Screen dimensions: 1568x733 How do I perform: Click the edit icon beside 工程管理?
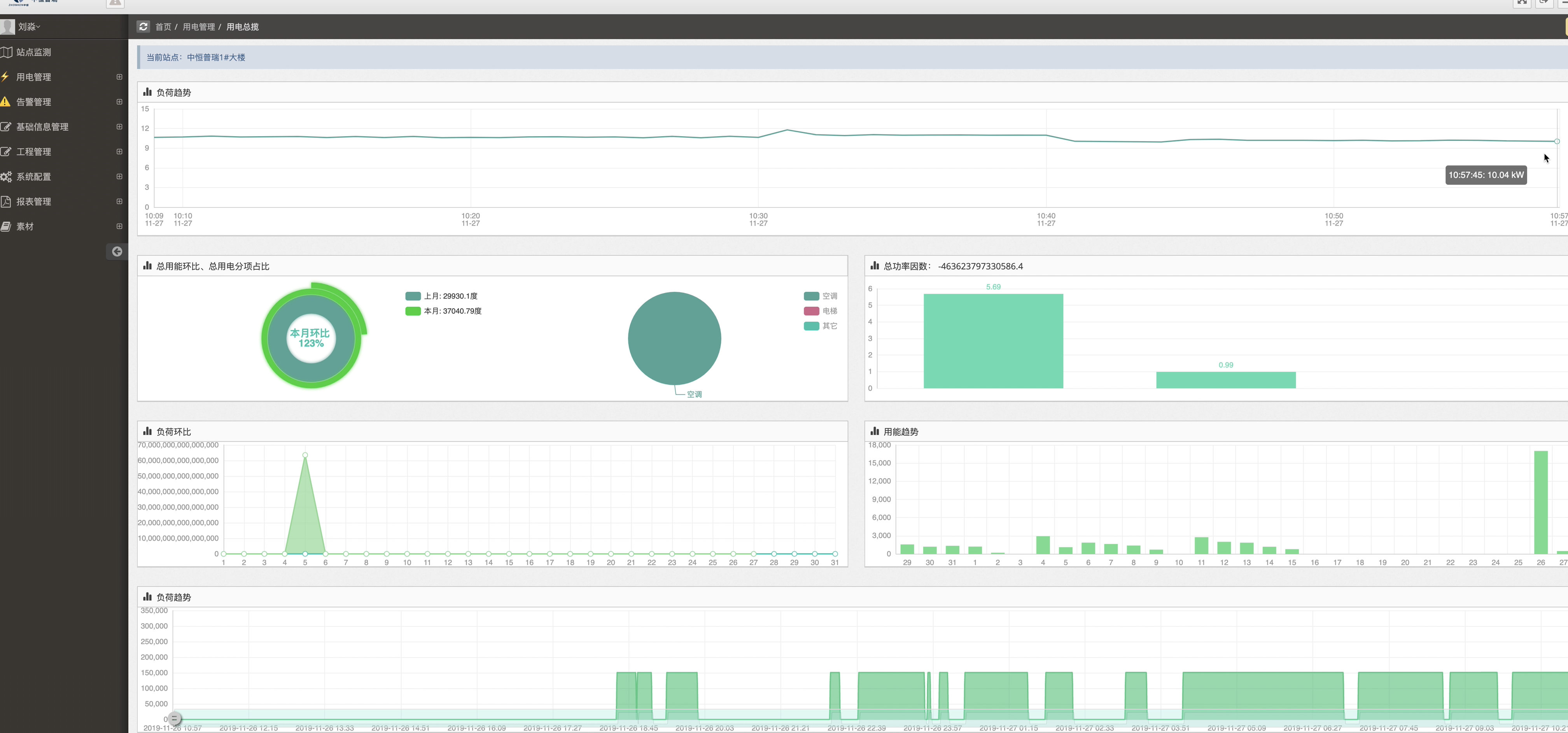point(6,152)
